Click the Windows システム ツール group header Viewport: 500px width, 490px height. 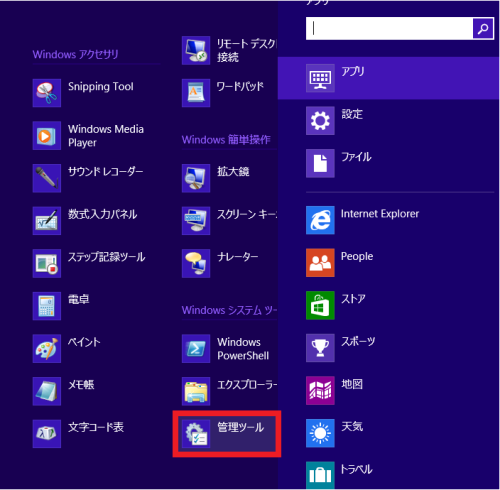230,310
